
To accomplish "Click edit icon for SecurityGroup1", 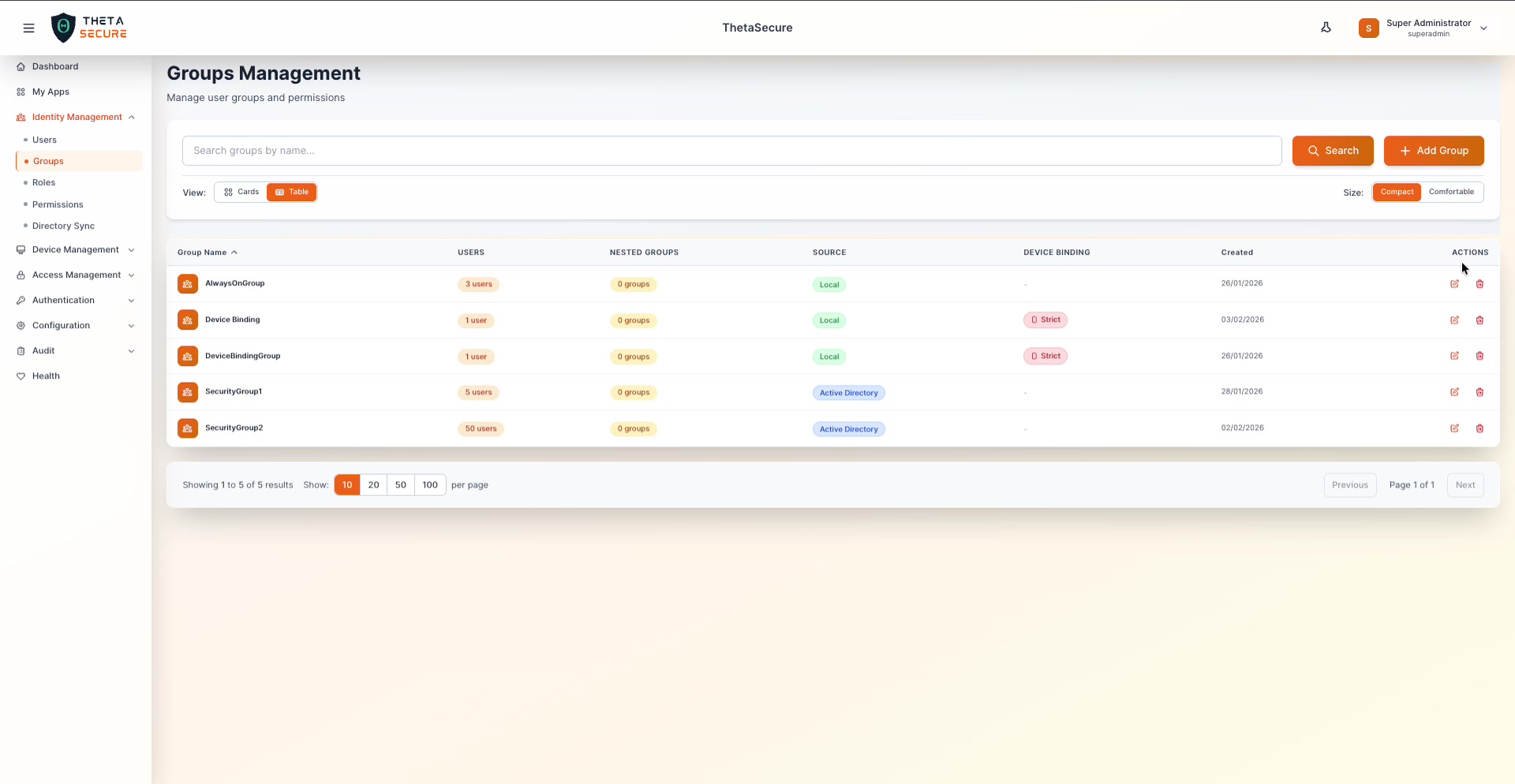I will [1454, 392].
